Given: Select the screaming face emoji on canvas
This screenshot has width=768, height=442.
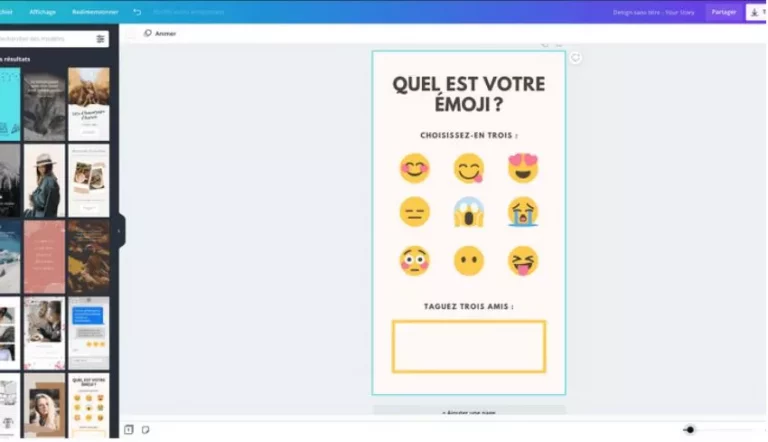Looking at the screenshot, I should coord(468,212).
